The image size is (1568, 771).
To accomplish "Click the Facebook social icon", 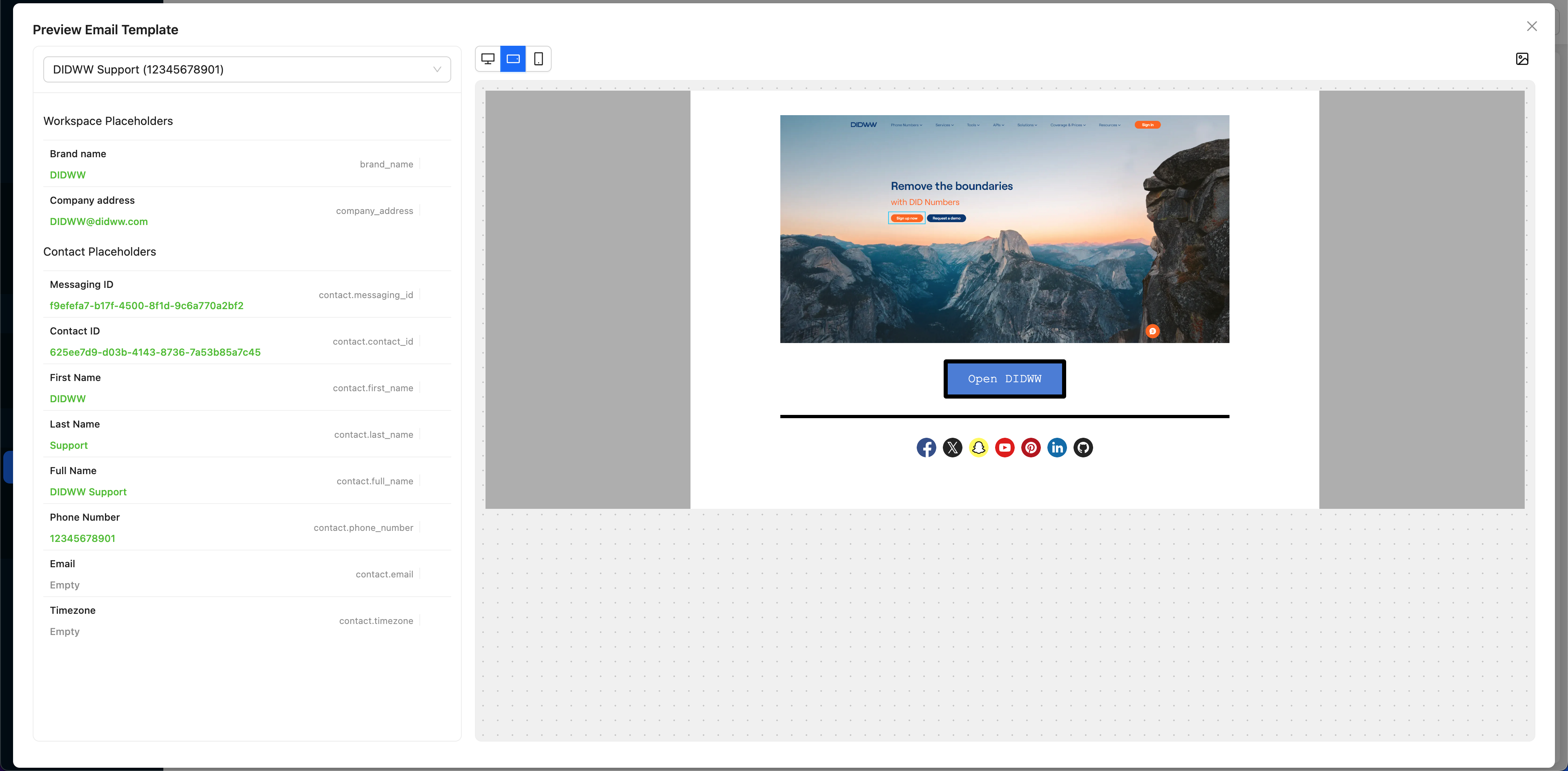I will click(x=926, y=448).
